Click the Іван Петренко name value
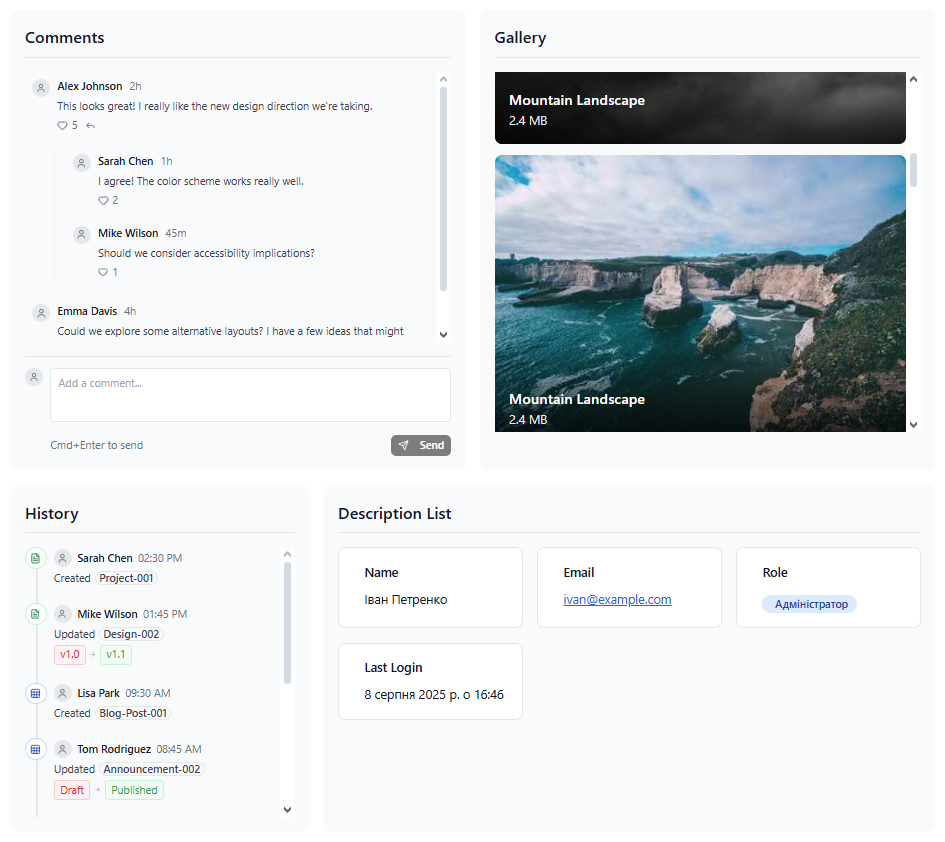This screenshot has width=945, height=842. click(x=406, y=600)
